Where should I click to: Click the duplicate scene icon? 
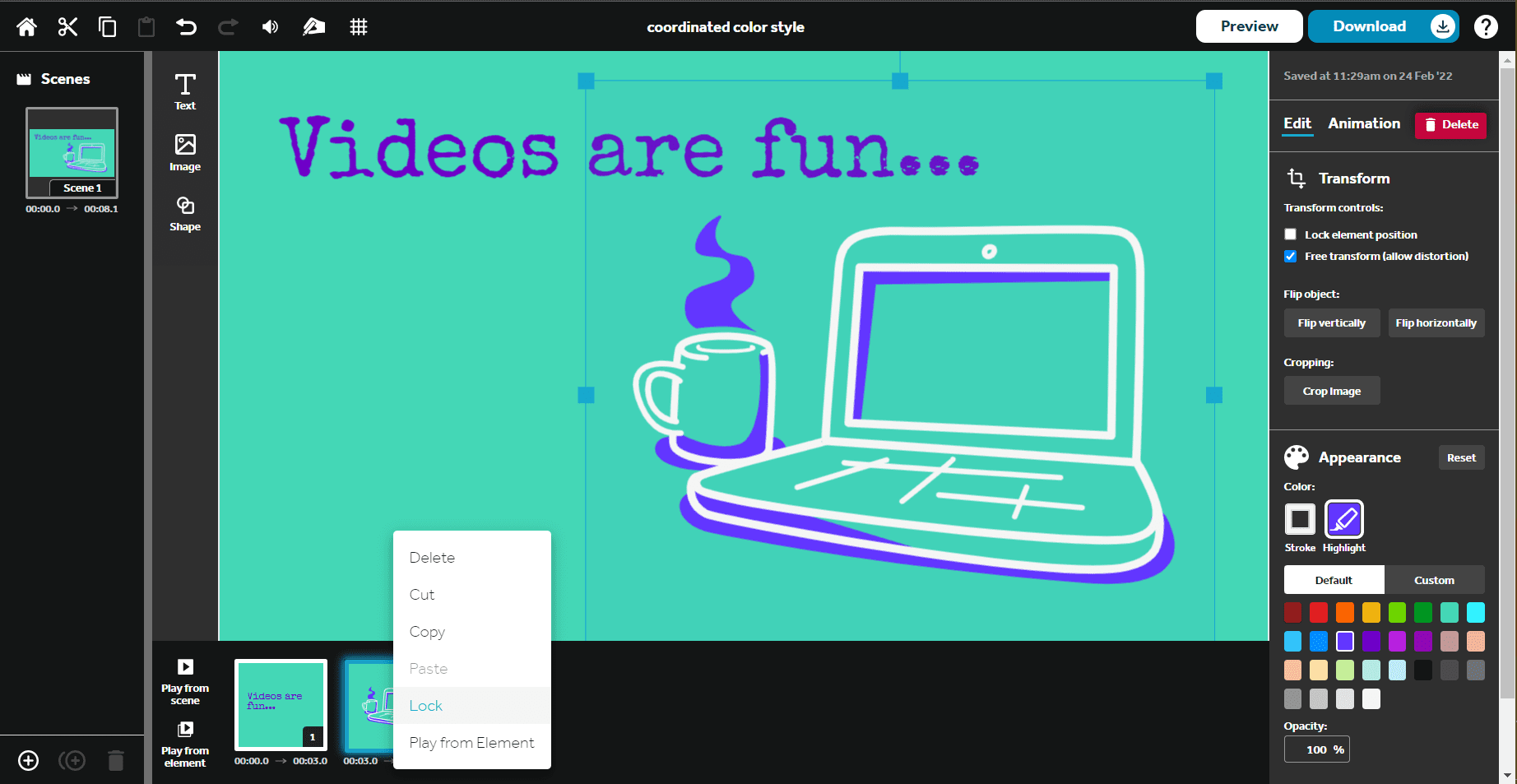pyautogui.click(x=72, y=760)
